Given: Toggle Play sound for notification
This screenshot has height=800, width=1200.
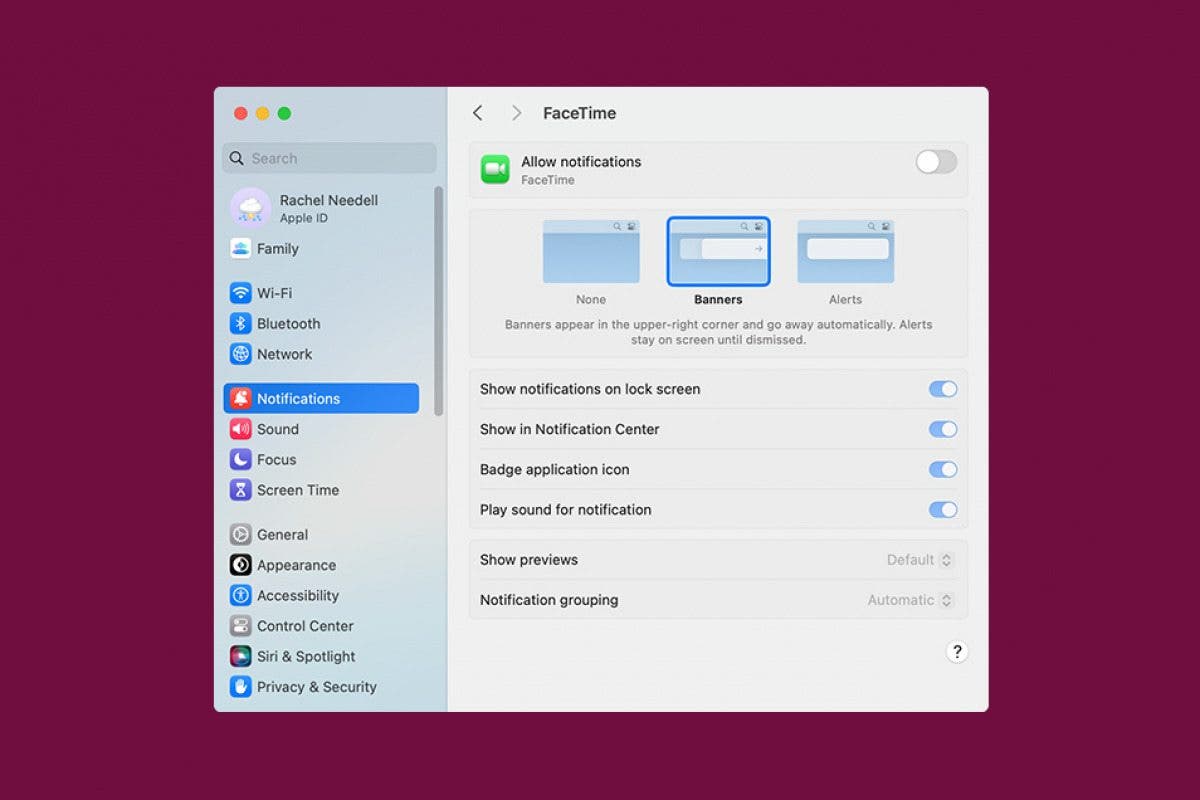Looking at the screenshot, I should coord(942,510).
